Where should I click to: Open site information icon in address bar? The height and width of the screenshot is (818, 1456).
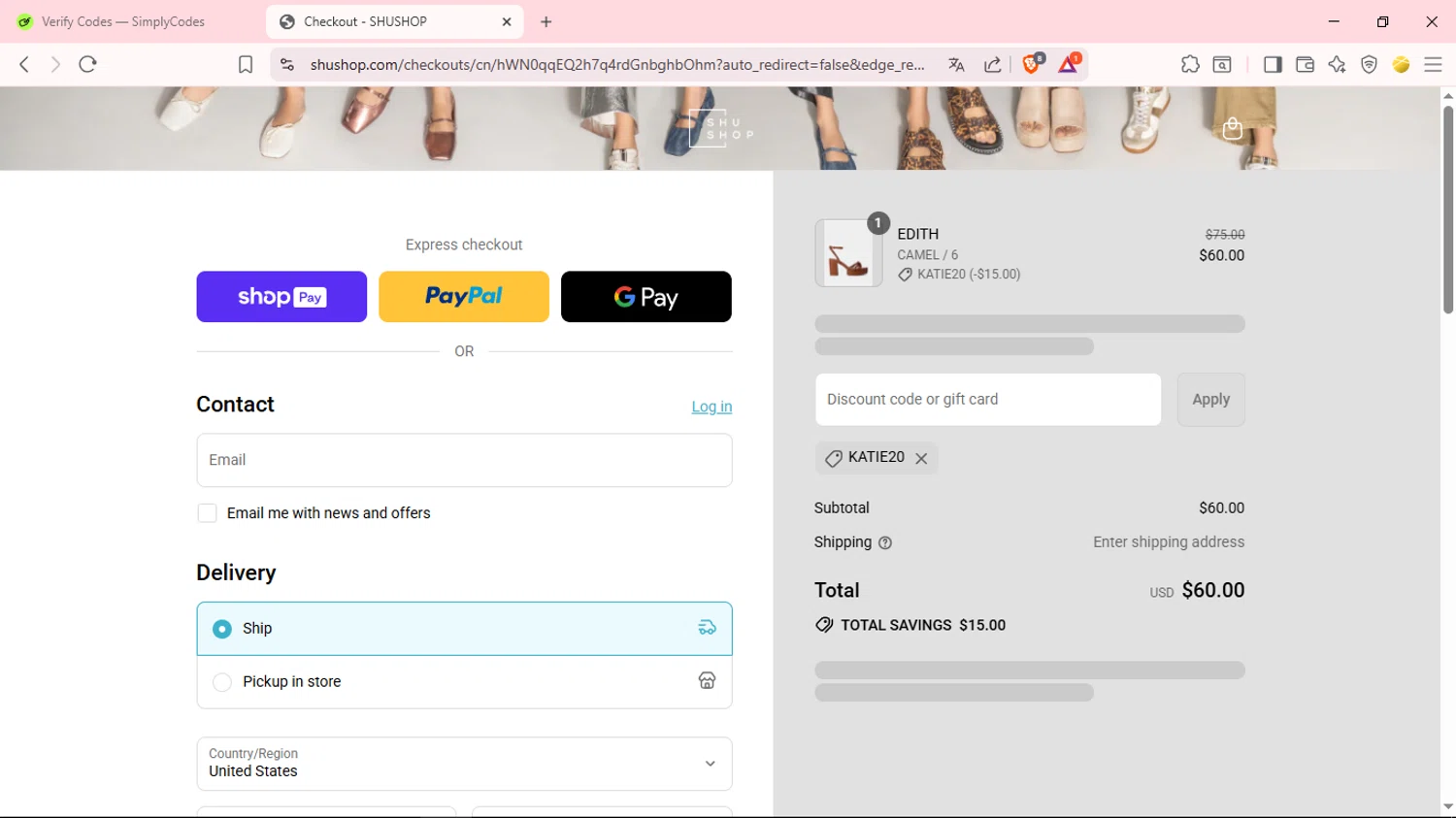pos(286,64)
